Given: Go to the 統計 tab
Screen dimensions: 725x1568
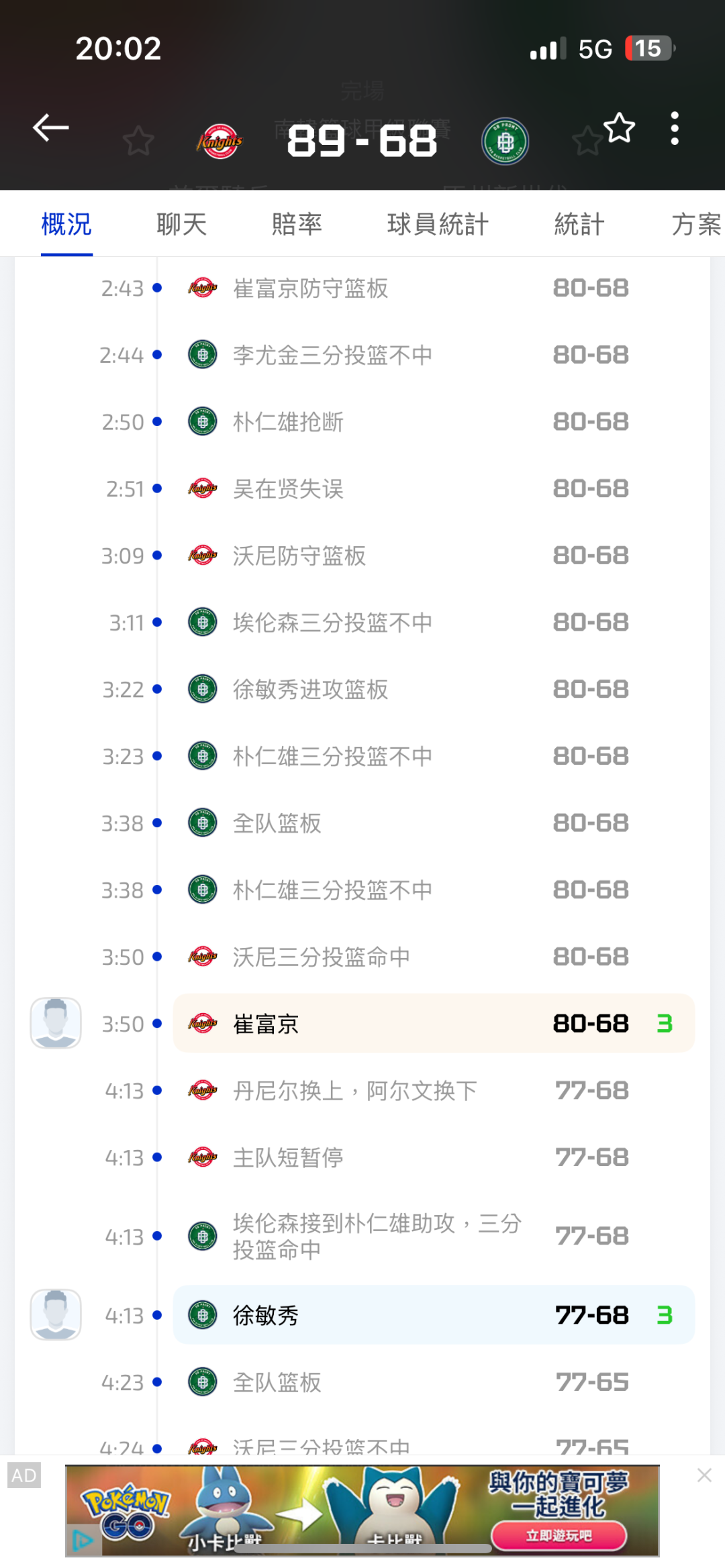Looking at the screenshot, I should (x=579, y=224).
